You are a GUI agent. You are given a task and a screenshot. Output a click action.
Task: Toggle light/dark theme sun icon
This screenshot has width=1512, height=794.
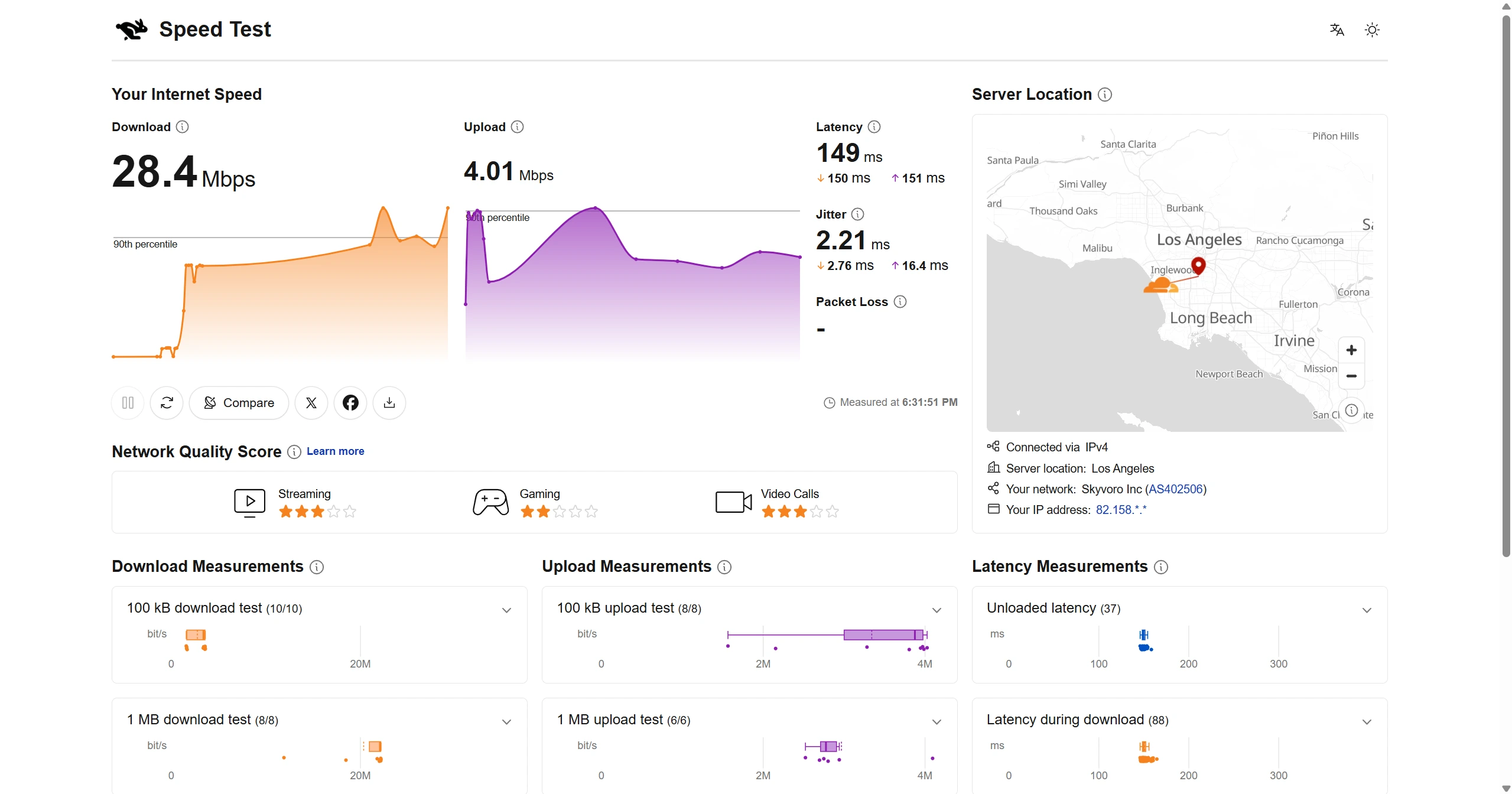[1372, 30]
